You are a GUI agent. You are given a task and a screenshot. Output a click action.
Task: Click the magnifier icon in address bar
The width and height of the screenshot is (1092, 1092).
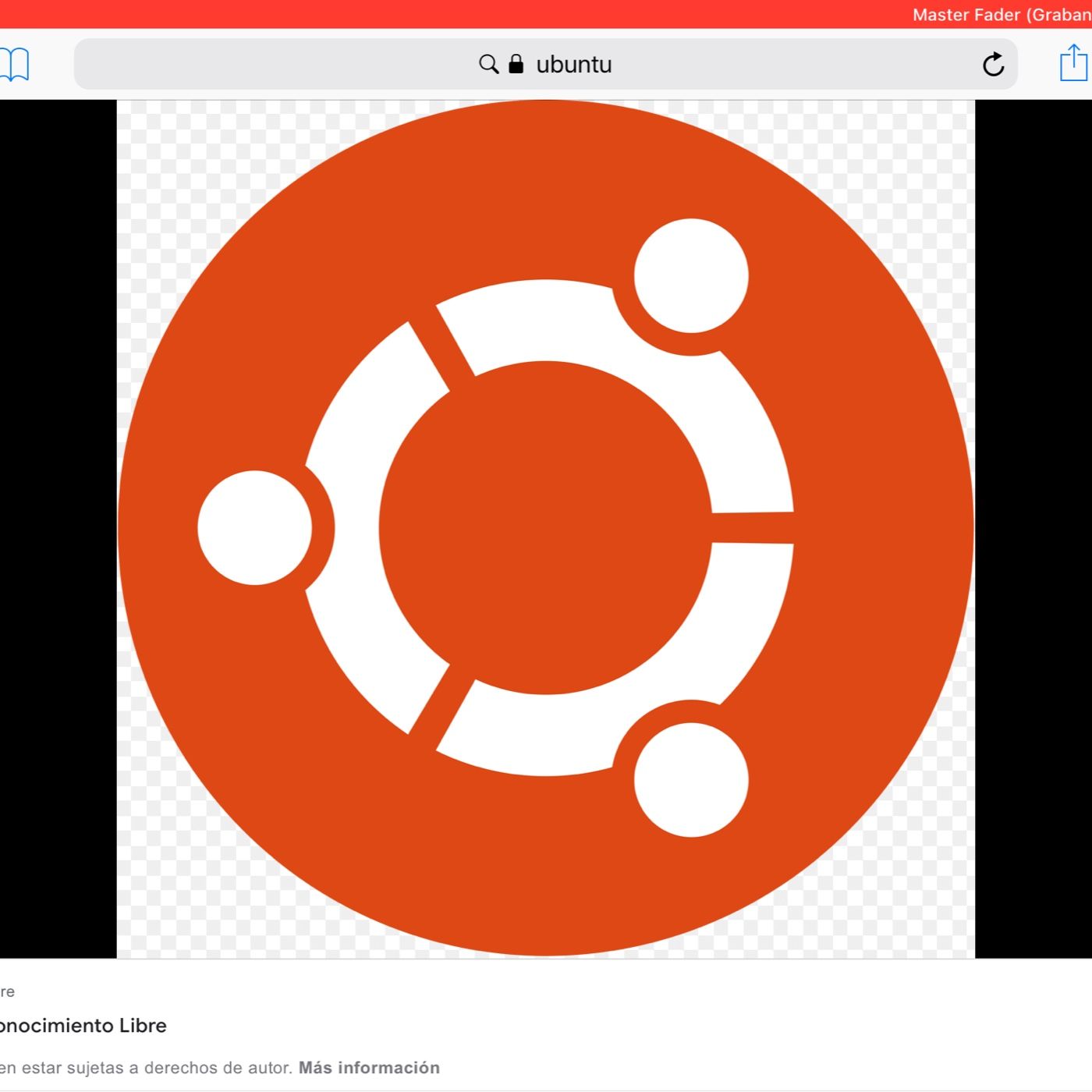[488, 64]
